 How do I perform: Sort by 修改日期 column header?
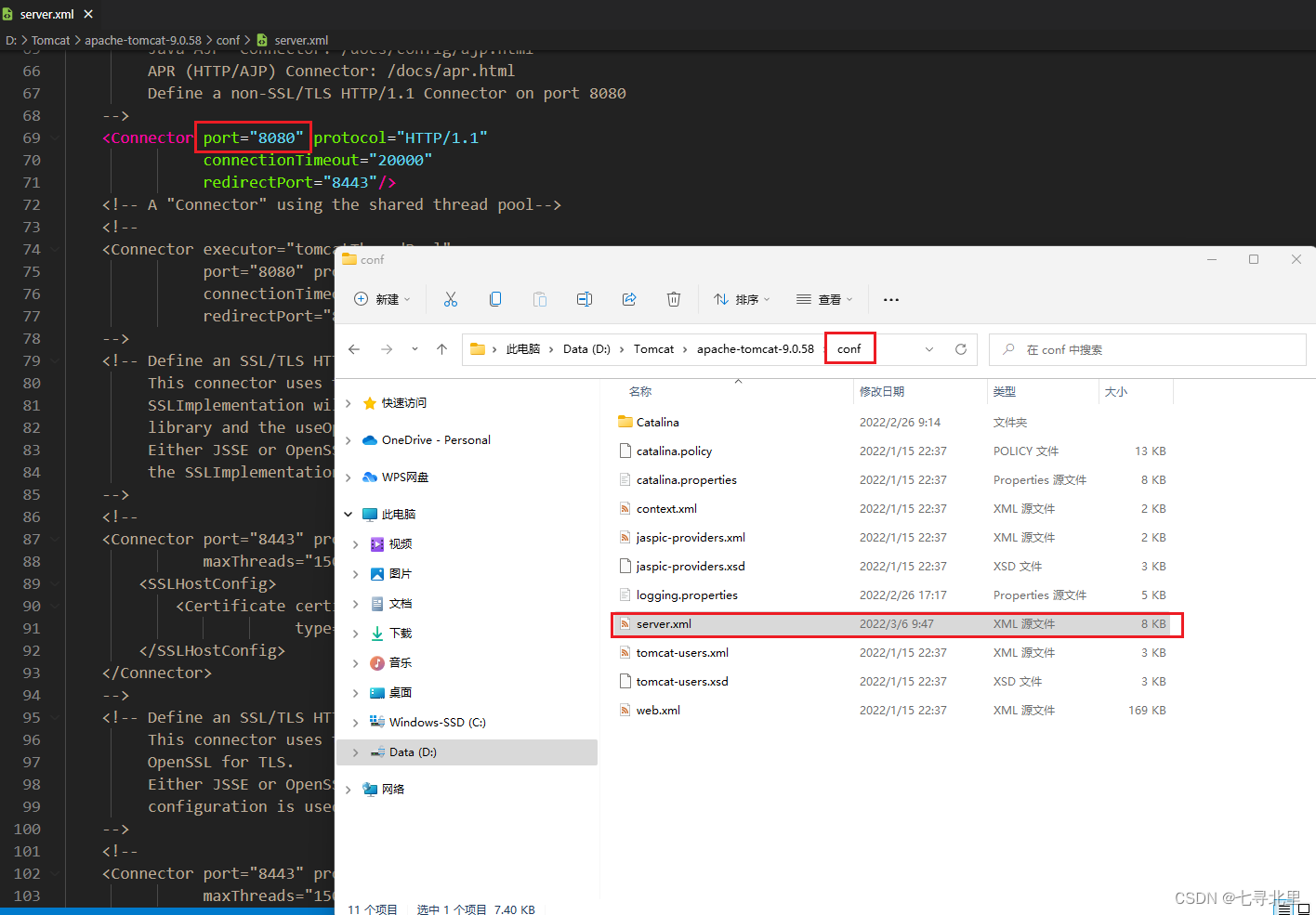[x=882, y=392]
